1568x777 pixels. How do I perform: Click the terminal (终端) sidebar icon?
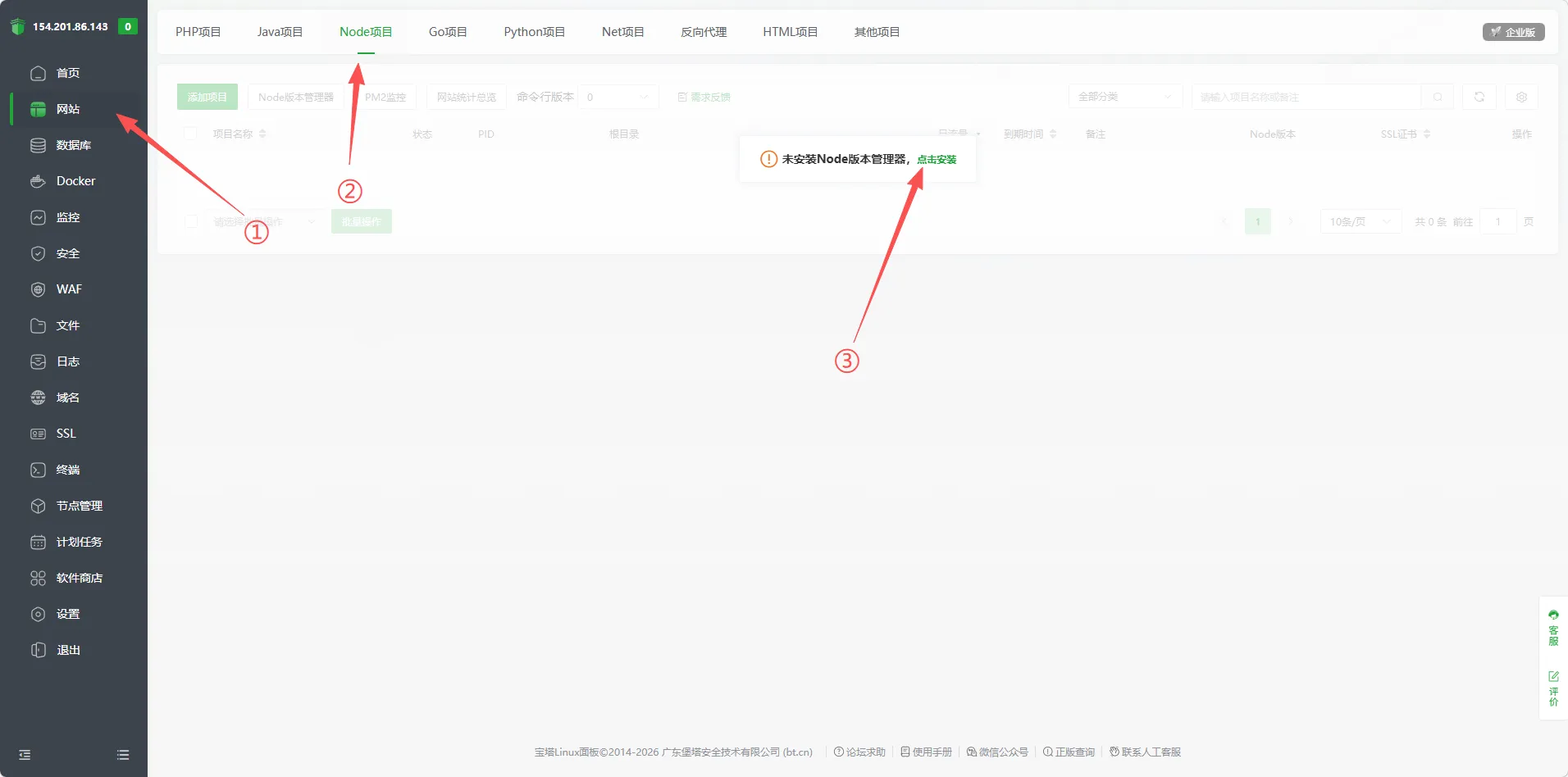pyautogui.click(x=38, y=470)
